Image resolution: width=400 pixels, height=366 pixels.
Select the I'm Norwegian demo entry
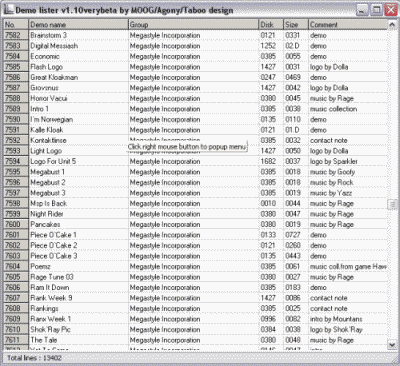click(52, 119)
